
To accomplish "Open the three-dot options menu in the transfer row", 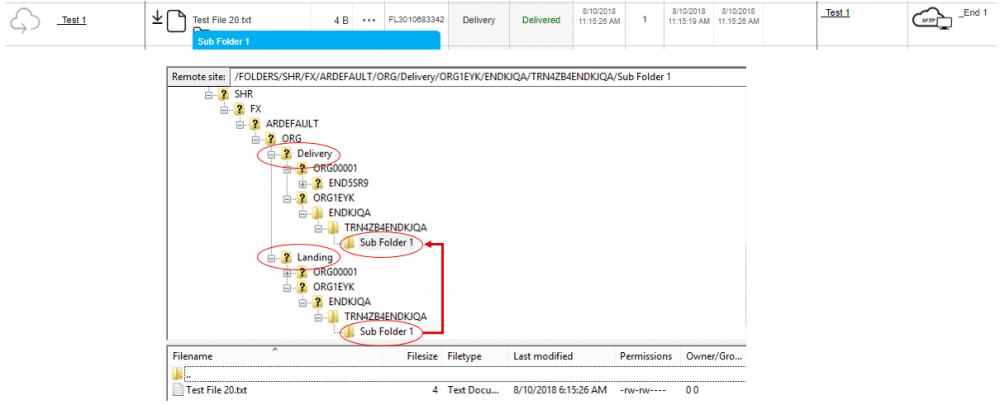I will pyautogui.click(x=371, y=19).
